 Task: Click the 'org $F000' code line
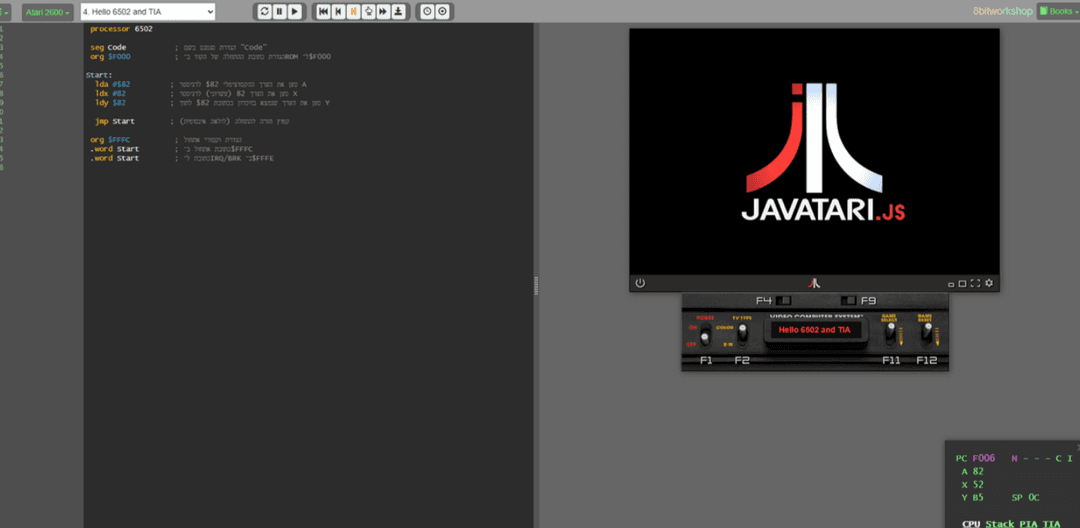coord(110,56)
